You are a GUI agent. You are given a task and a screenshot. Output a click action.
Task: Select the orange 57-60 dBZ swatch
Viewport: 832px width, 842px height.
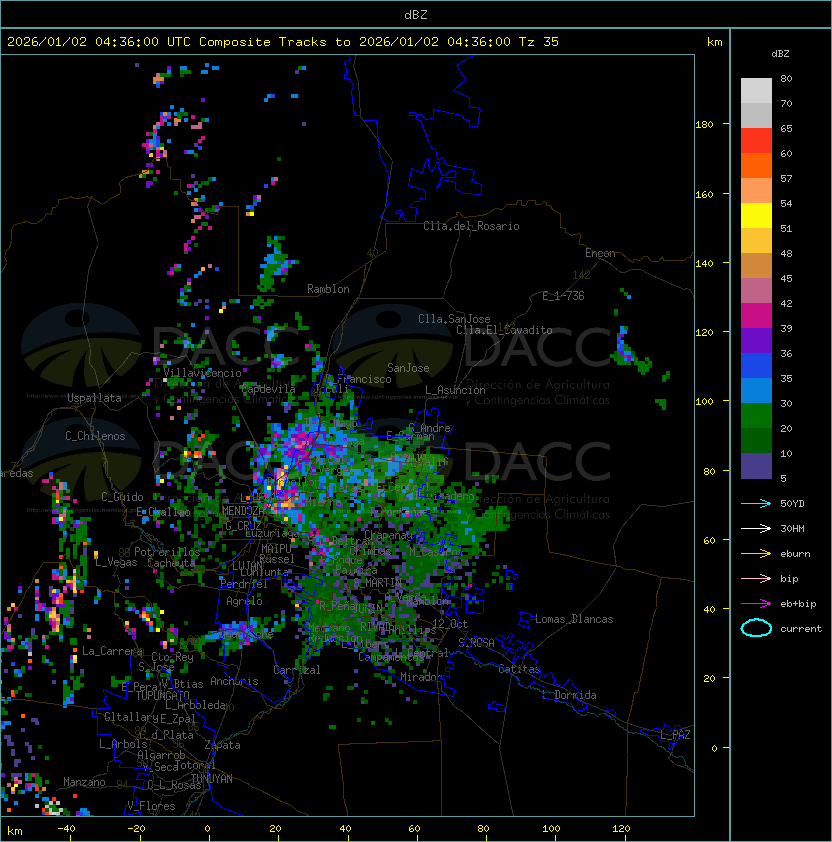point(756,166)
